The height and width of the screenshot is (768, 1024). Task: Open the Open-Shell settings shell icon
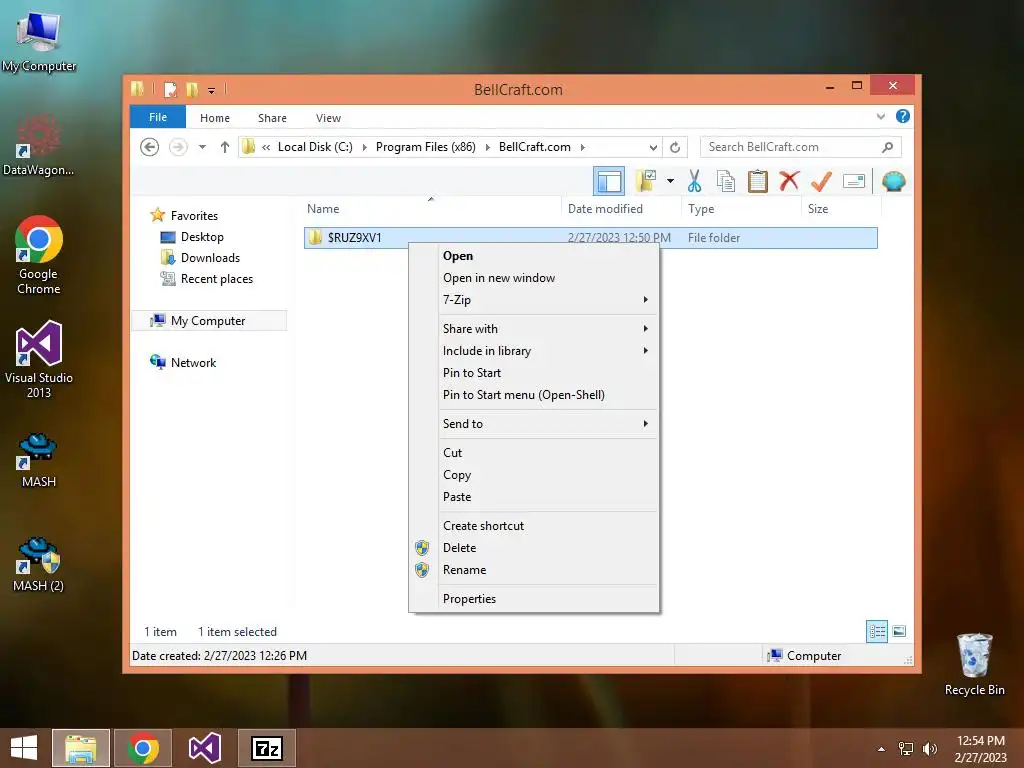coord(893,181)
